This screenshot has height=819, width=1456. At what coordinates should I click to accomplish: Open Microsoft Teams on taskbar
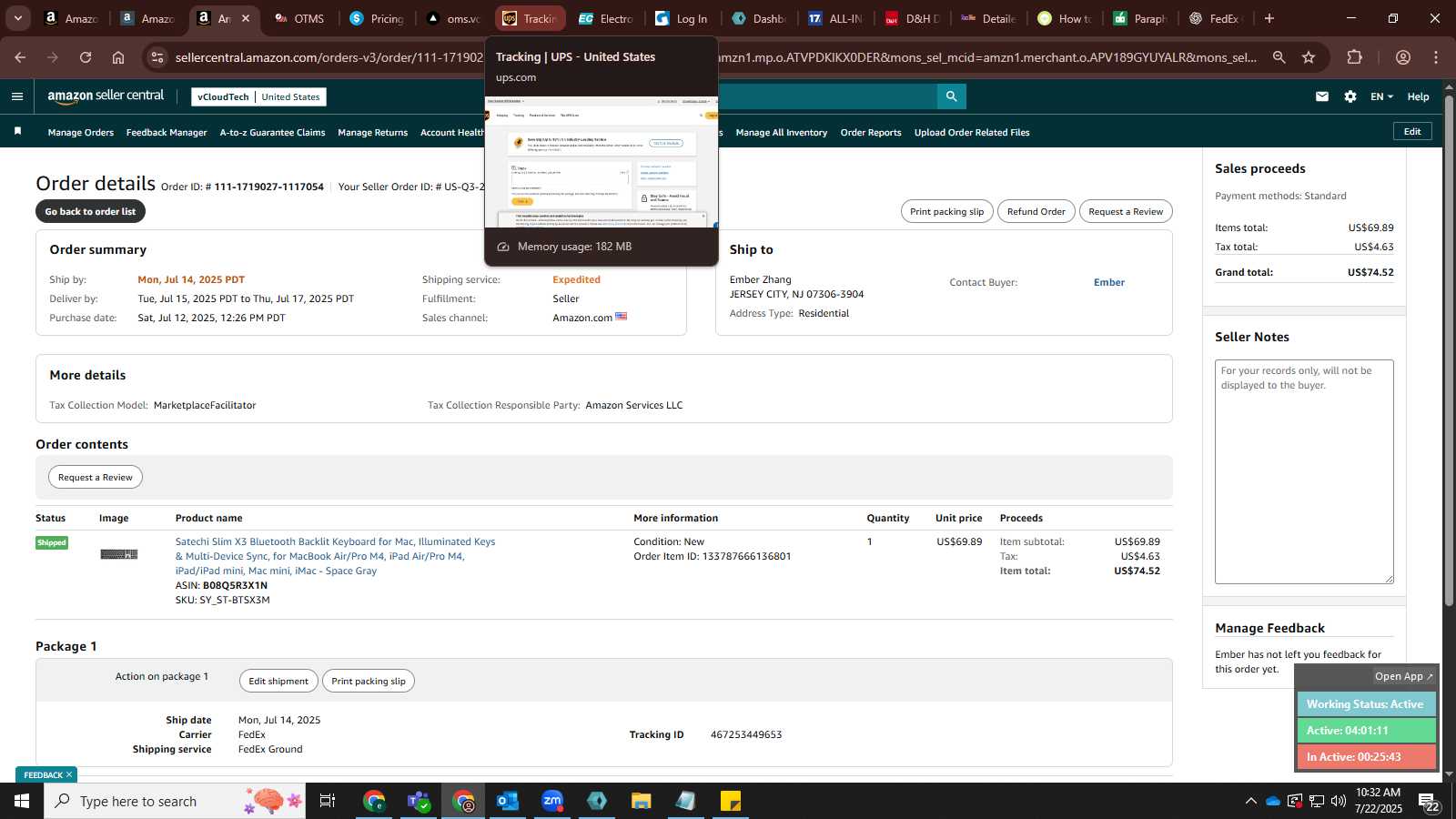419,801
